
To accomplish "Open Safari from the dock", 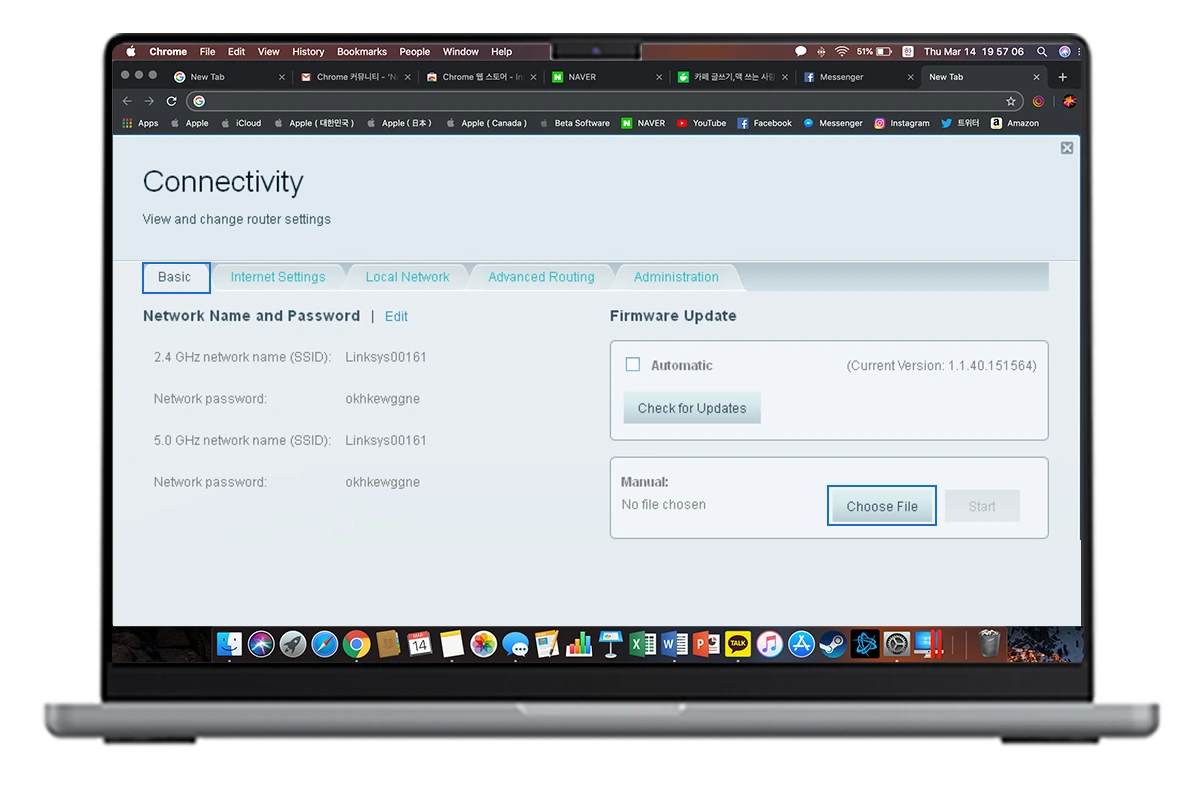I will (x=324, y=644).
